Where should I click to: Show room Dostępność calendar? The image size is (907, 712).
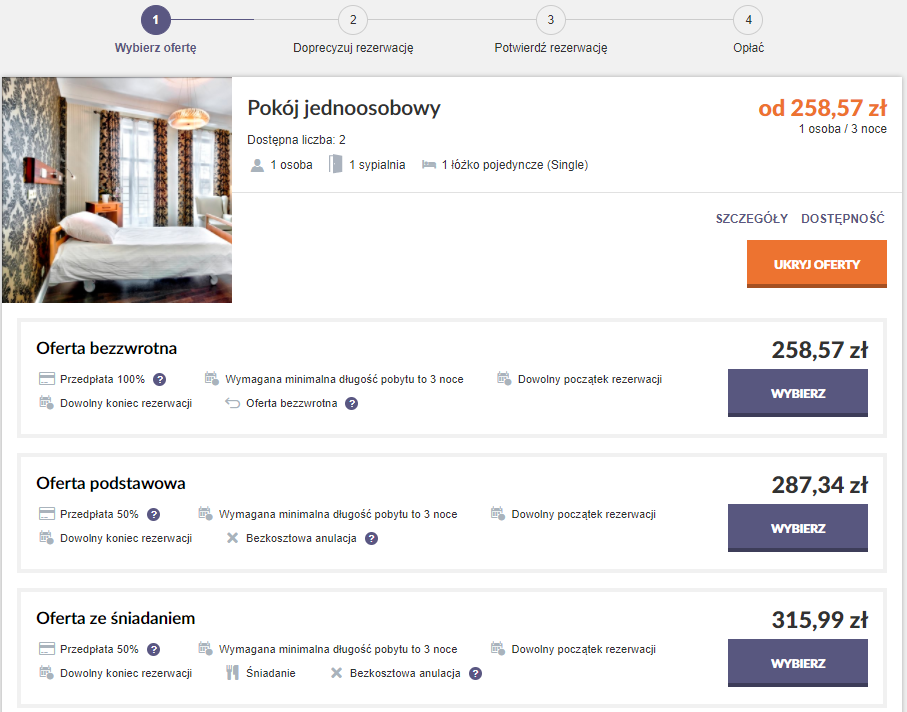point(842,219)
